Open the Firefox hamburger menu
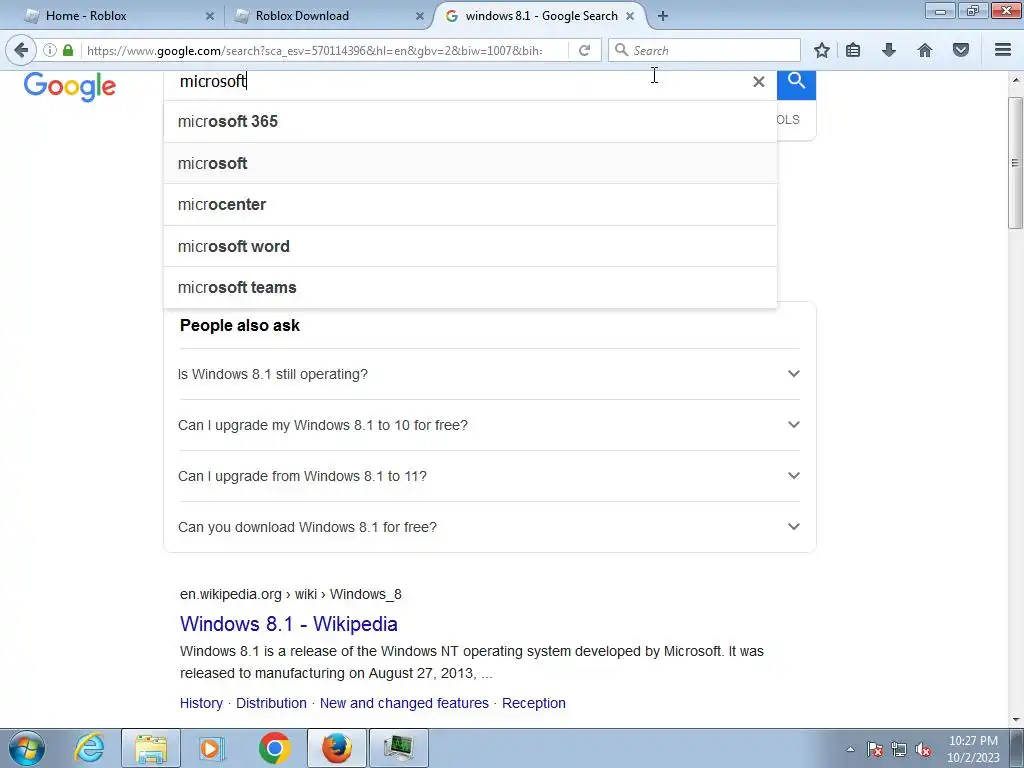Image resolution: width=1024 pixels, height=768 pixels. pyautogui.click(x=1003, y=50)
